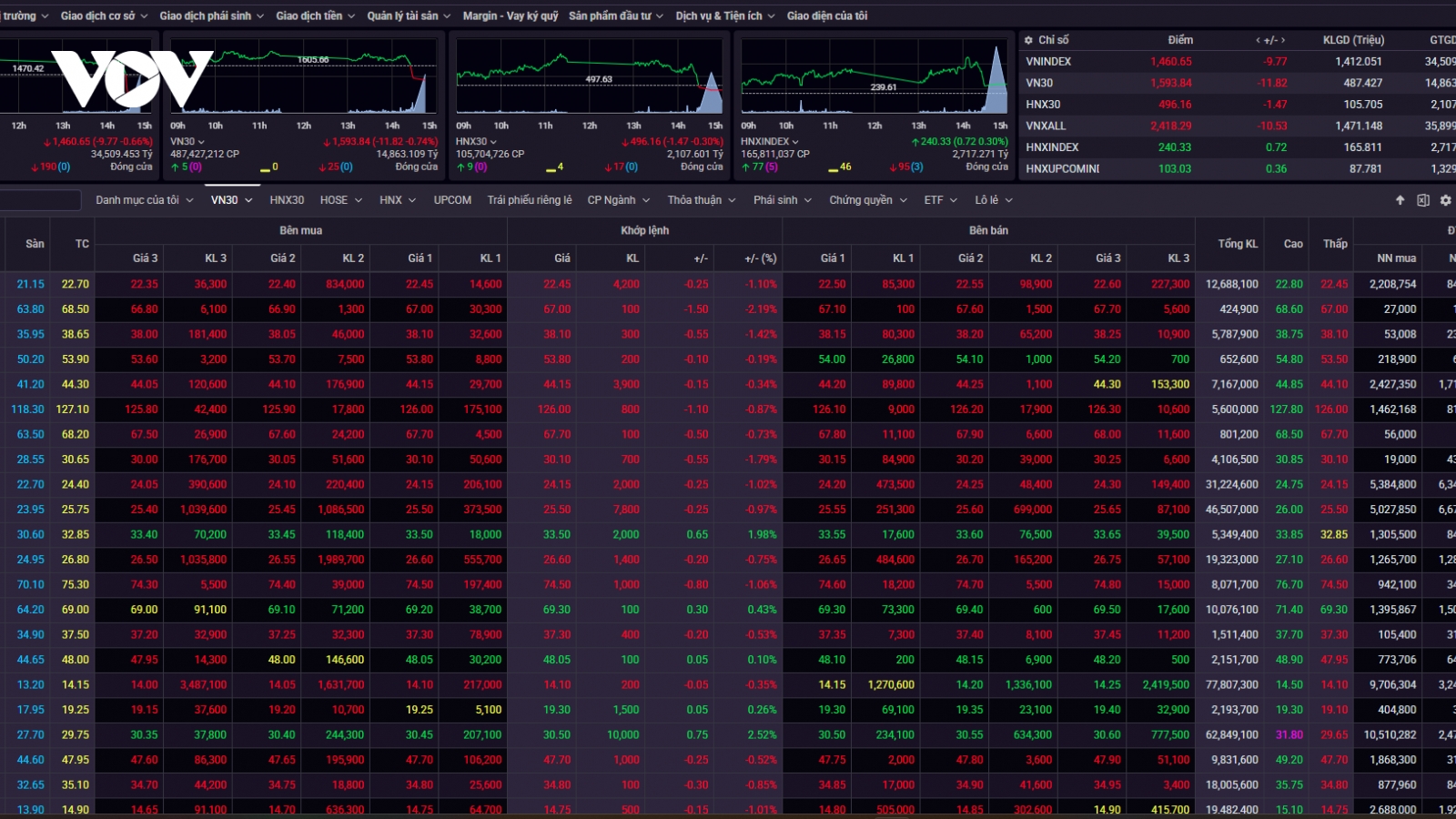1456x819 pixels.
Task: Change the HNXINDEX chart index selector
Action: [770, 141]
